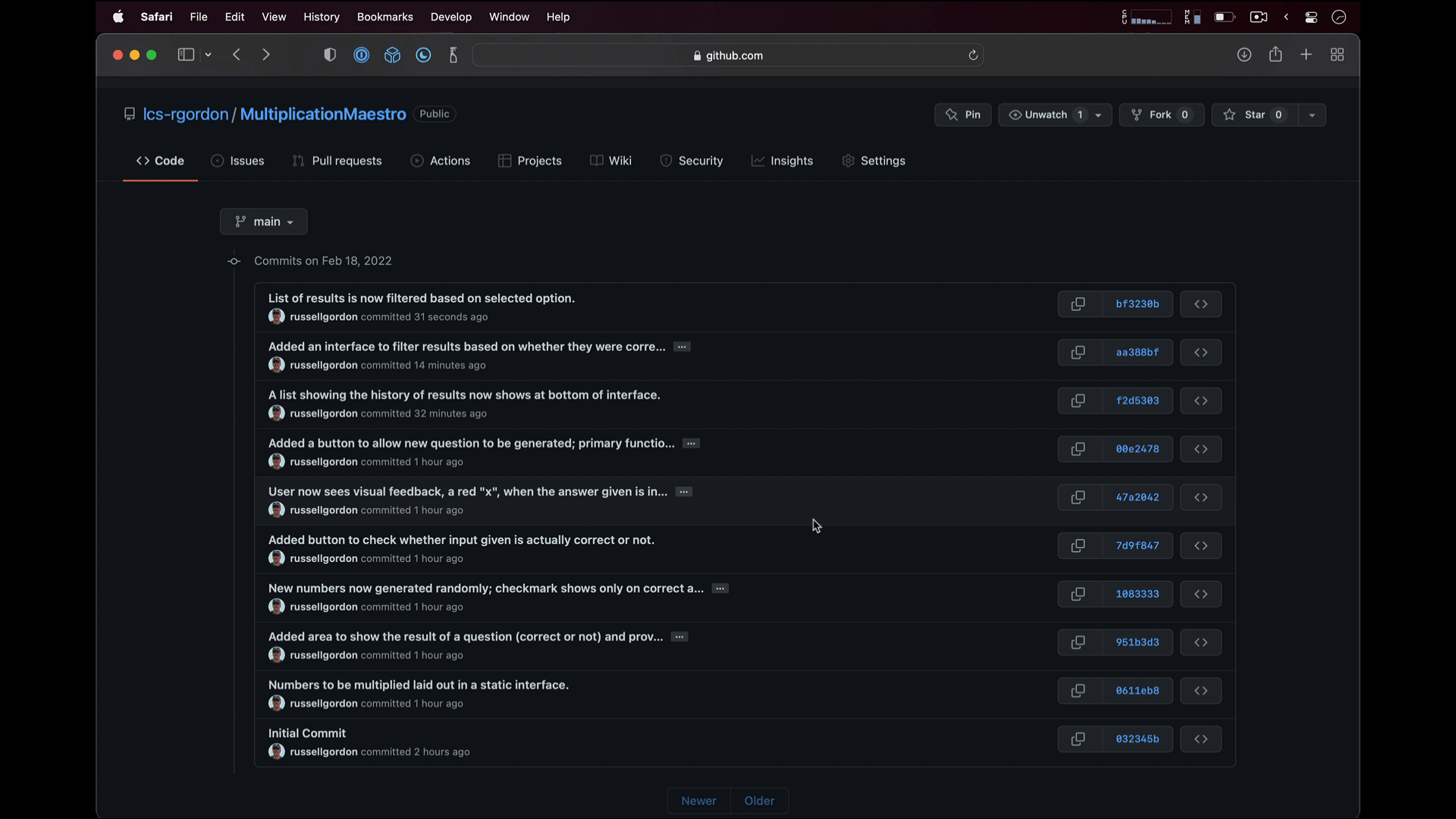Open the share sheet icon
The width and height of the screenshot is (1456, 819).
[1276, 55]
